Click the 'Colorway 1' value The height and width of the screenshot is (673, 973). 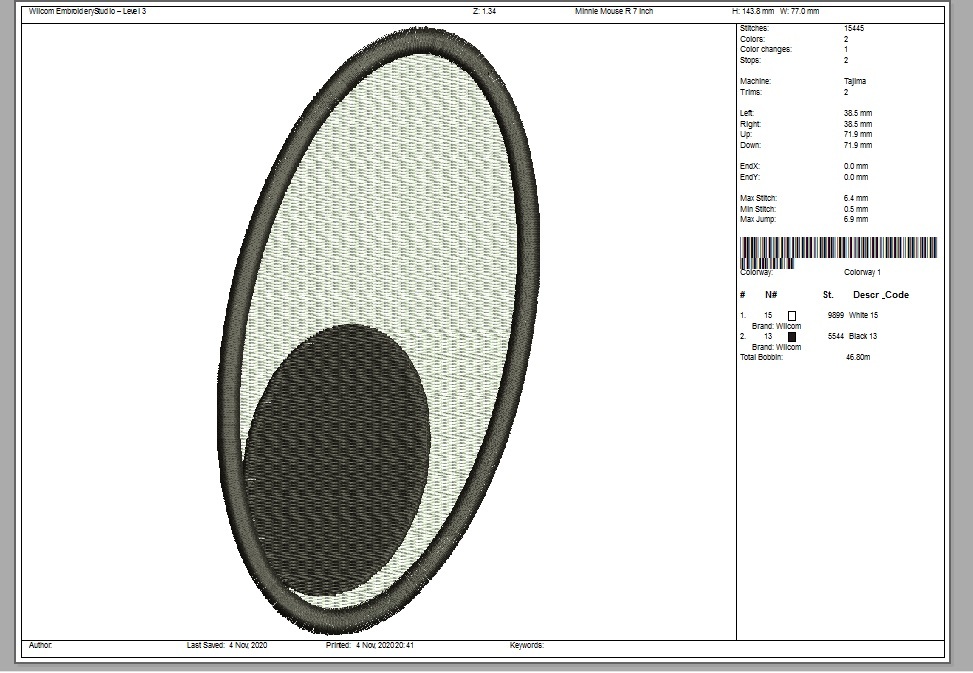point(862,272)
